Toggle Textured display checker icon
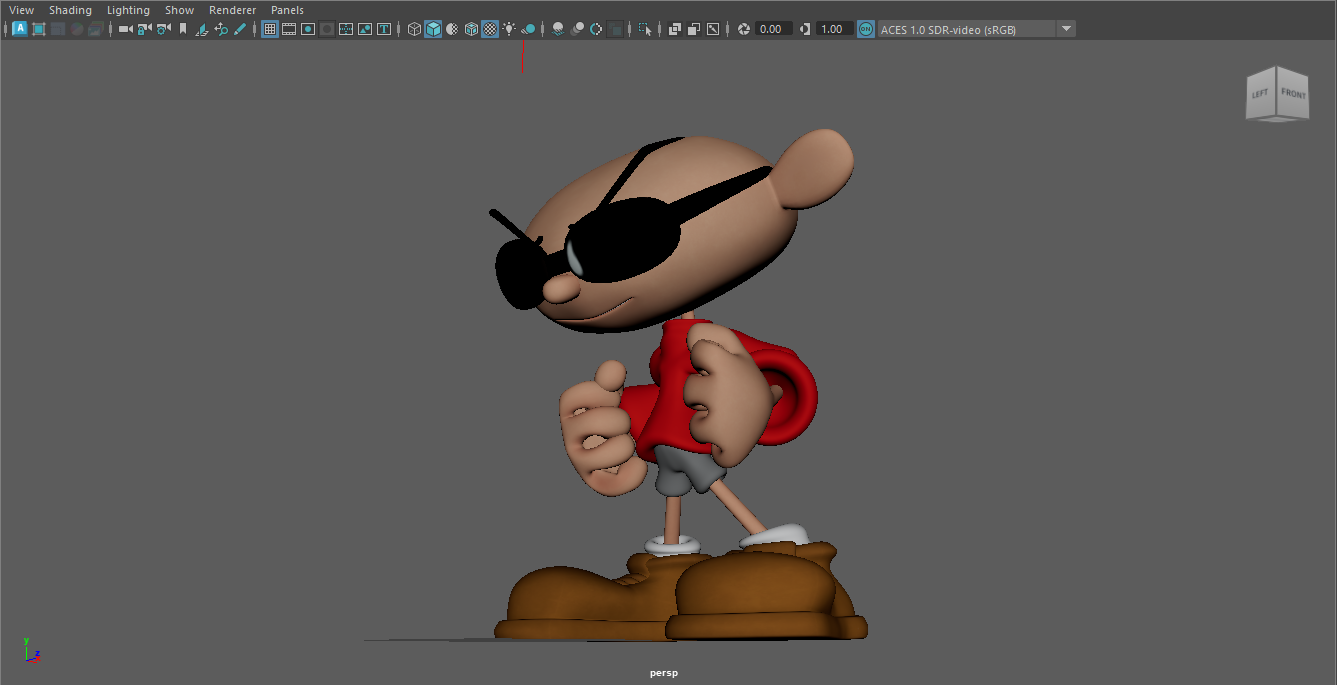 (490, 29)
